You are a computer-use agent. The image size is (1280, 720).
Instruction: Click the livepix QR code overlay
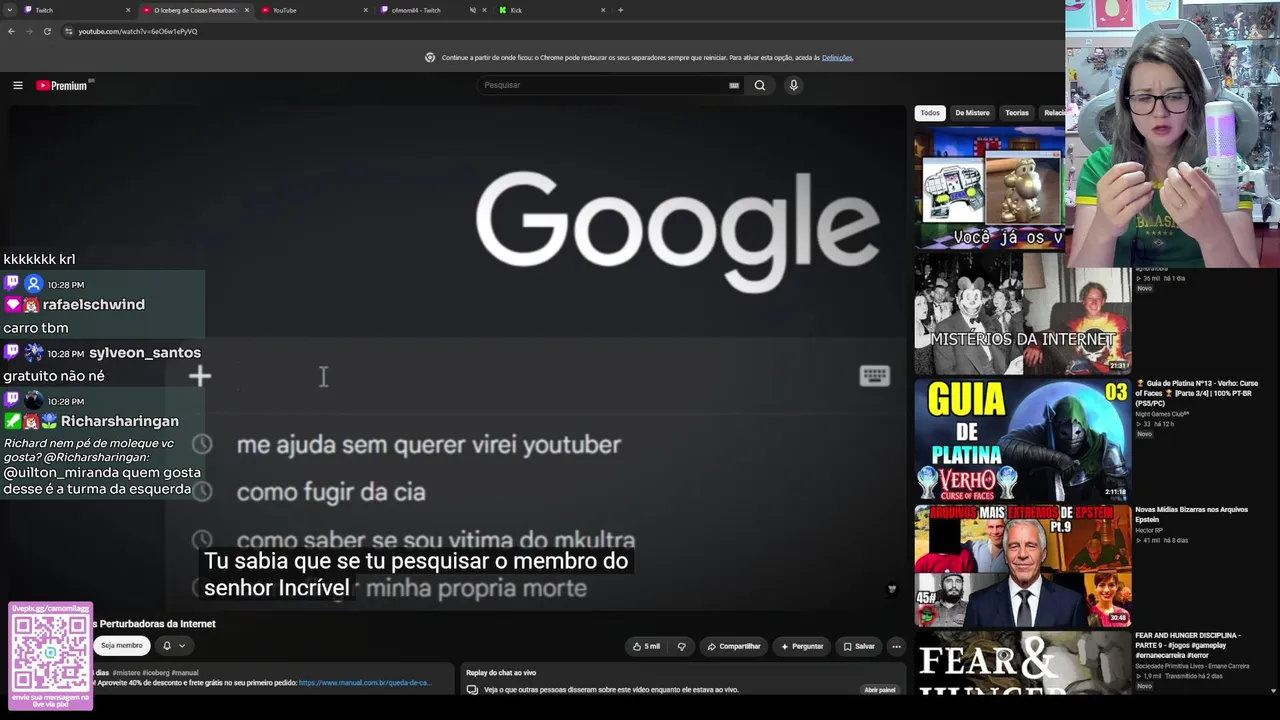pos(50,656)
